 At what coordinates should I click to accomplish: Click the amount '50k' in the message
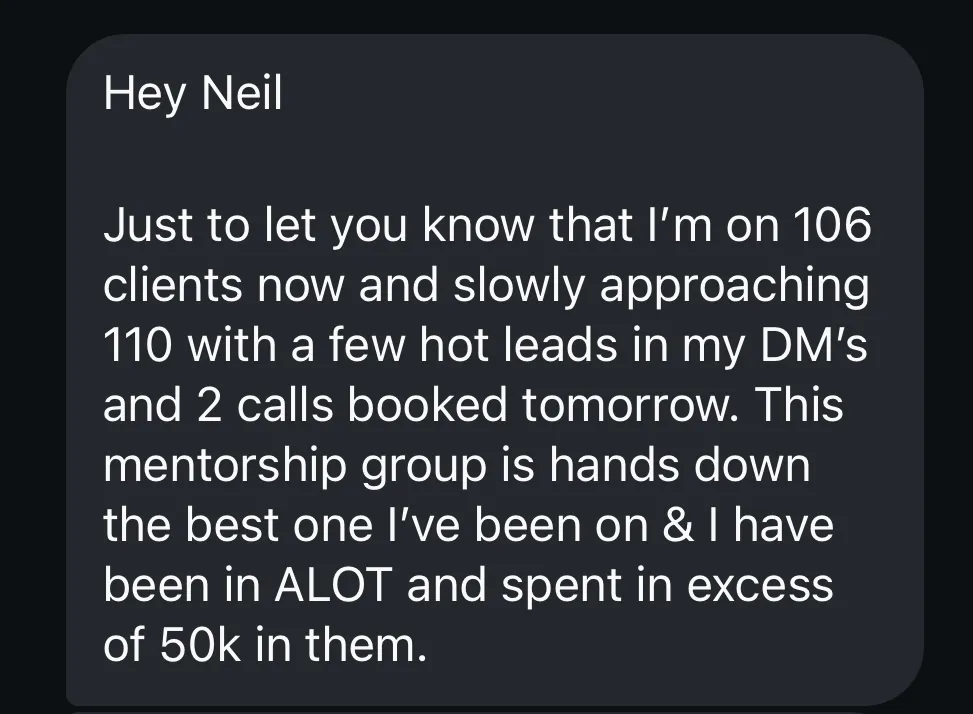(x=200, y=645)
